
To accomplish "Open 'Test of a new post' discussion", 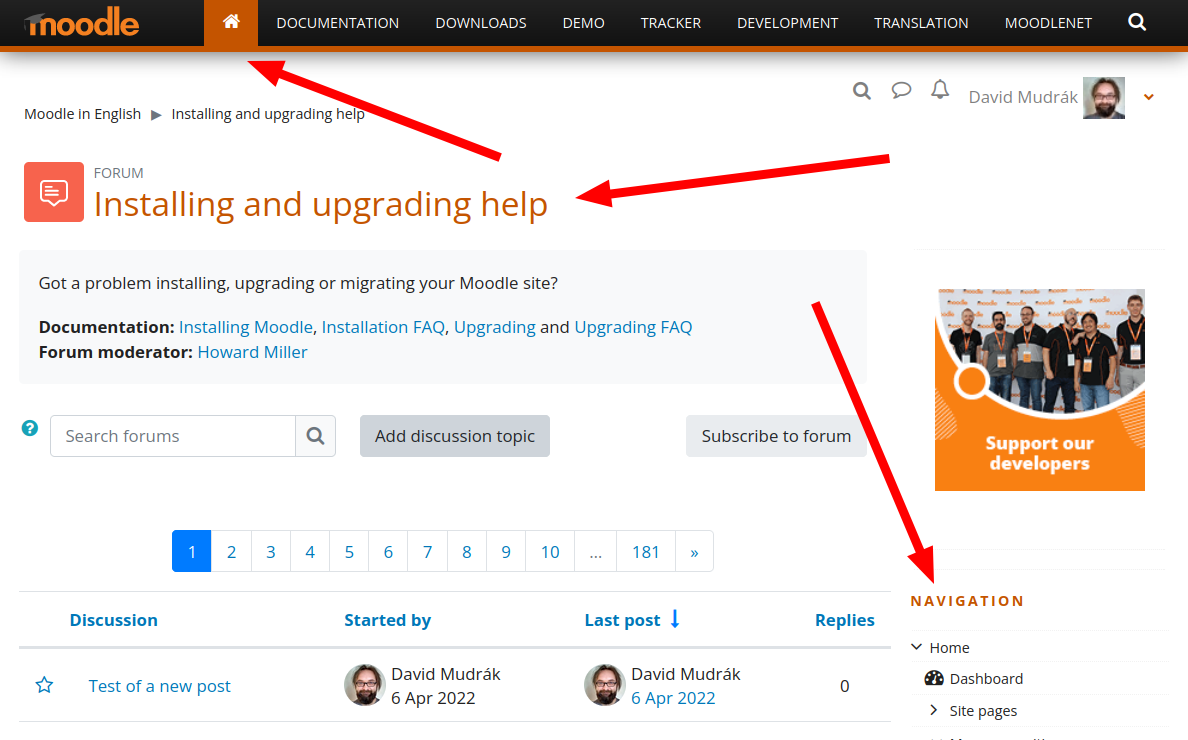I will click(x=159, y=685).
